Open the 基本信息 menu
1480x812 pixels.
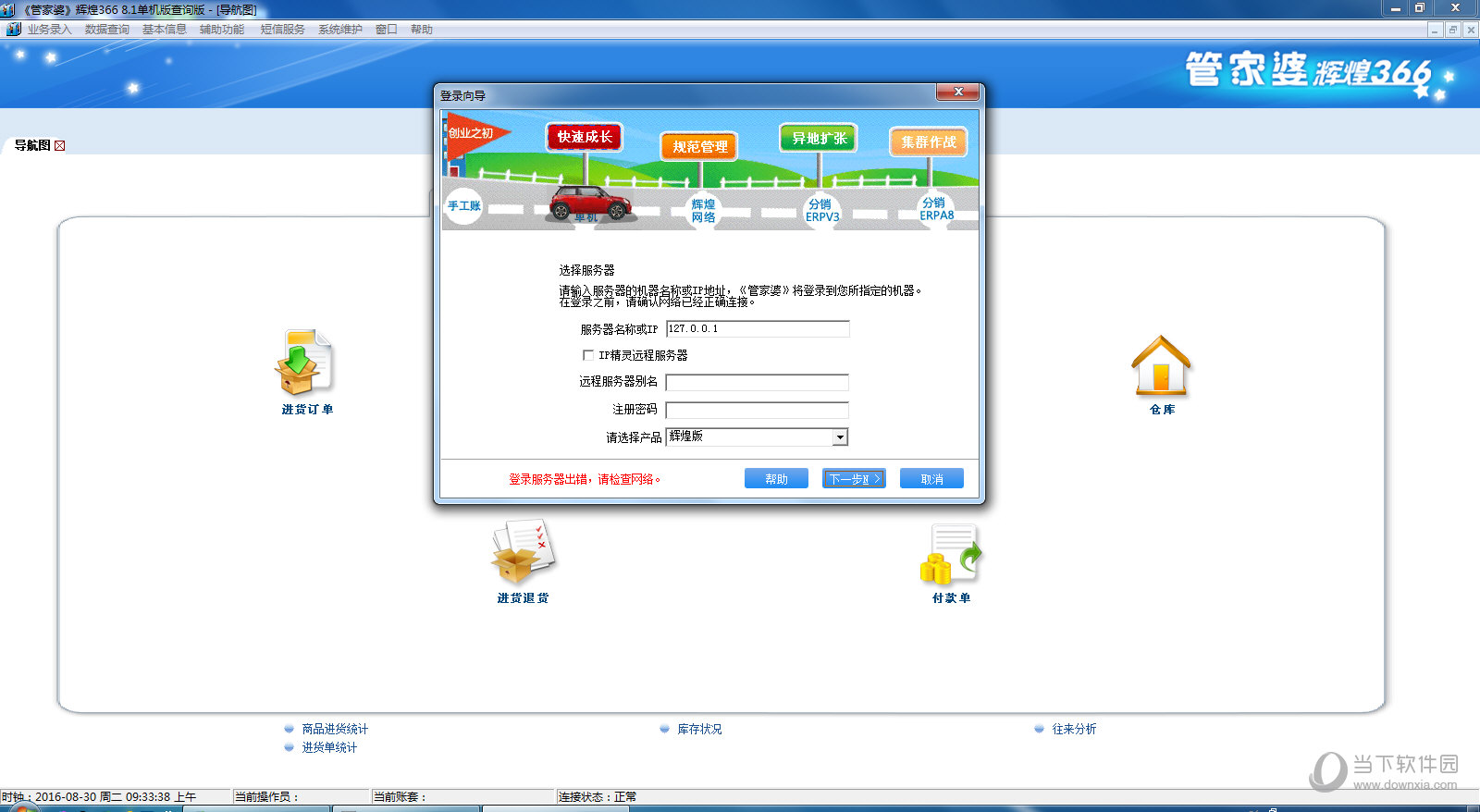165,30
